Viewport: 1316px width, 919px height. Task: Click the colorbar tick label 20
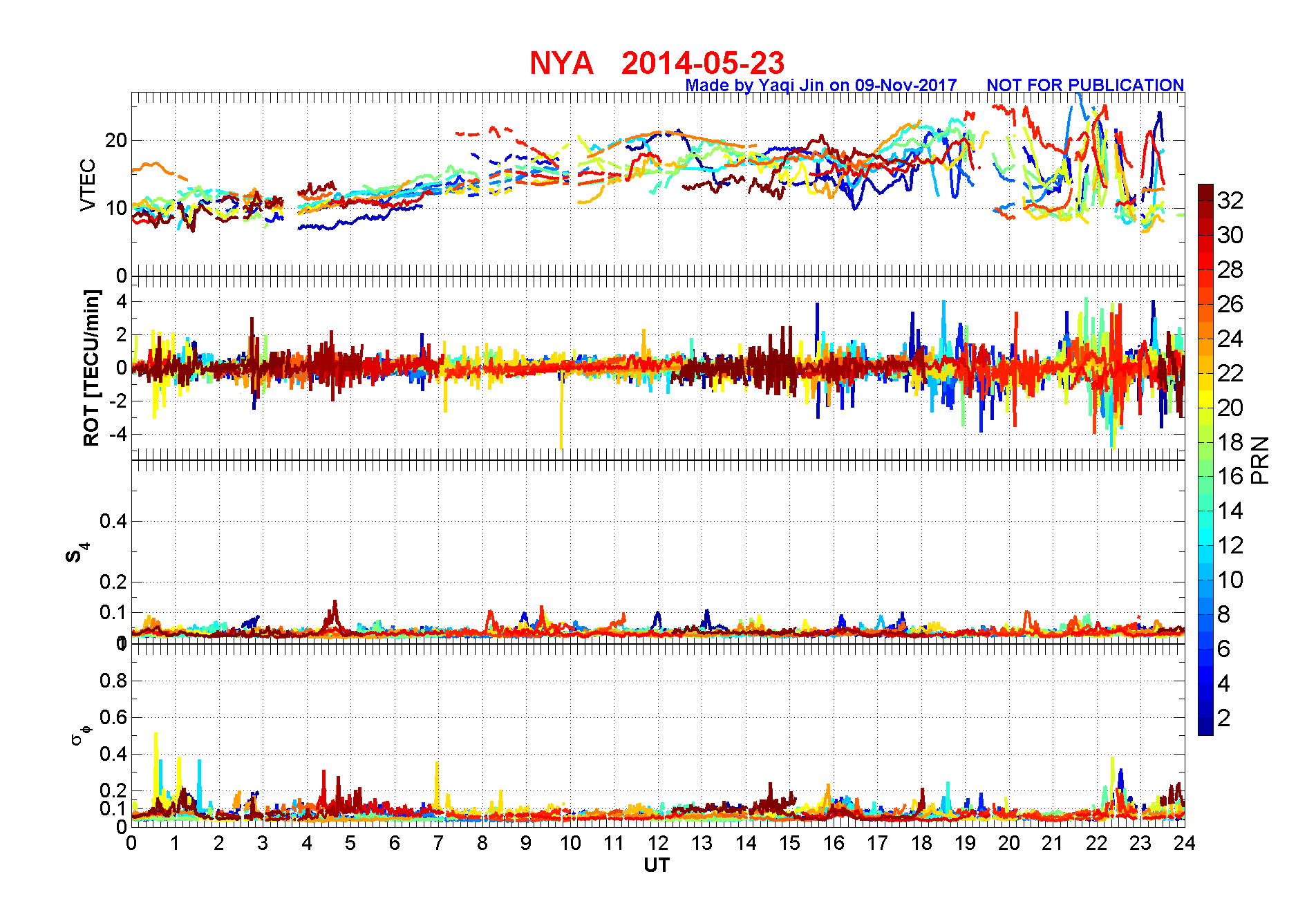[1230, 408]
